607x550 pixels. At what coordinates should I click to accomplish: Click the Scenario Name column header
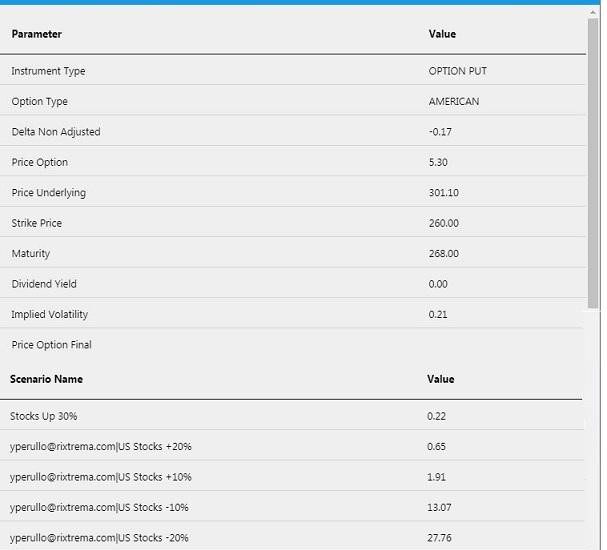(x=46, y=379)
